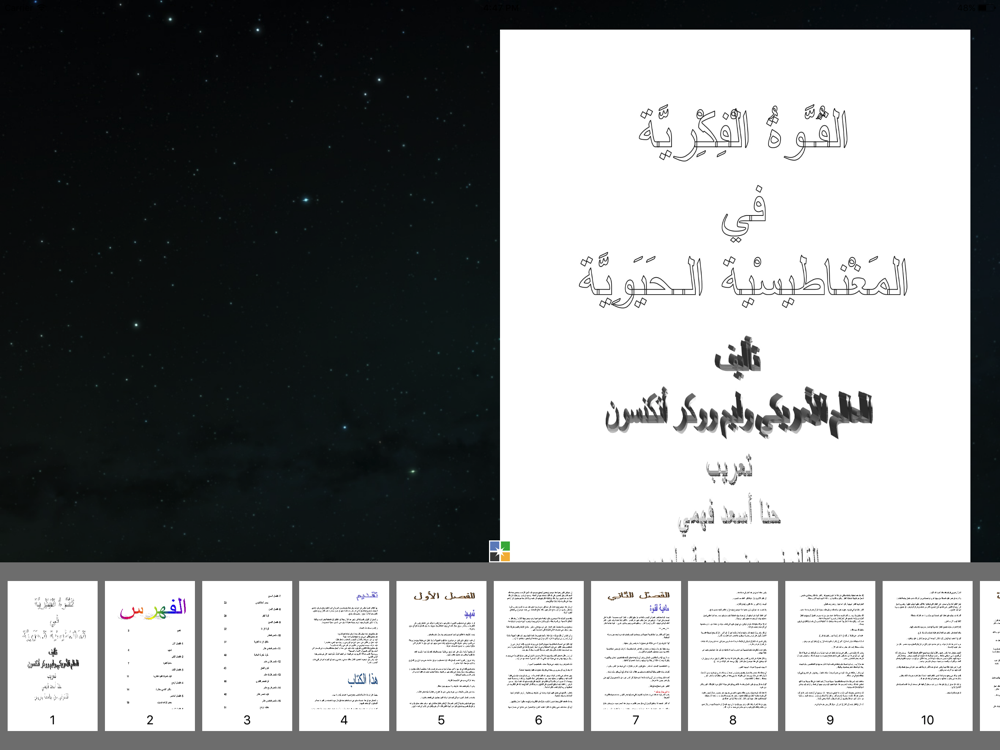Click the author name line below تأليف
Screen dimensions: 1000x750
coord(739,412)
